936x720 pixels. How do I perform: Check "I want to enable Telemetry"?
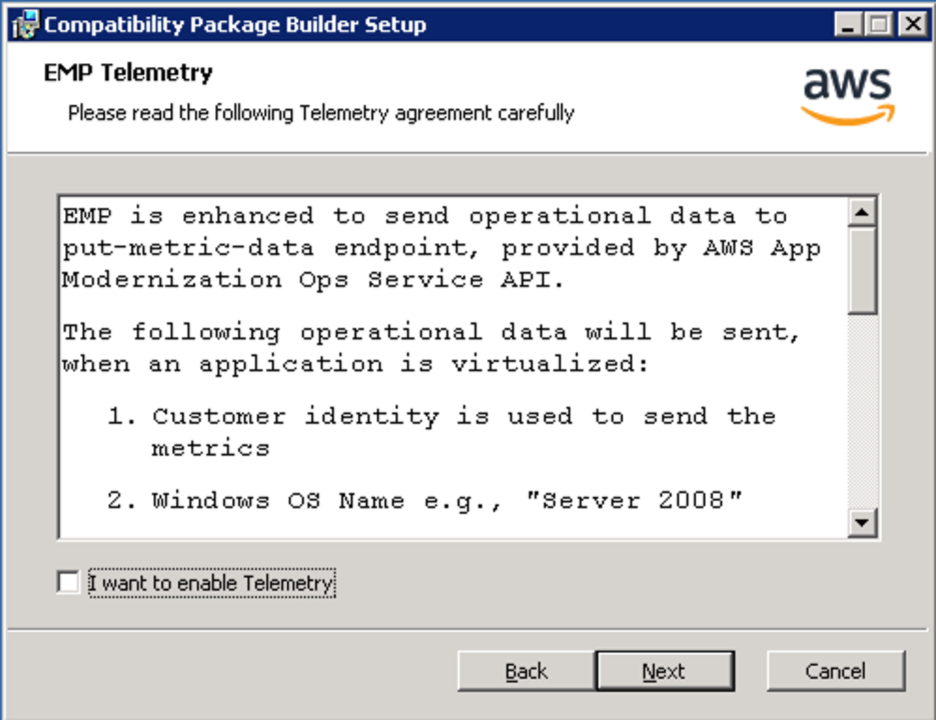click(66, 582)
